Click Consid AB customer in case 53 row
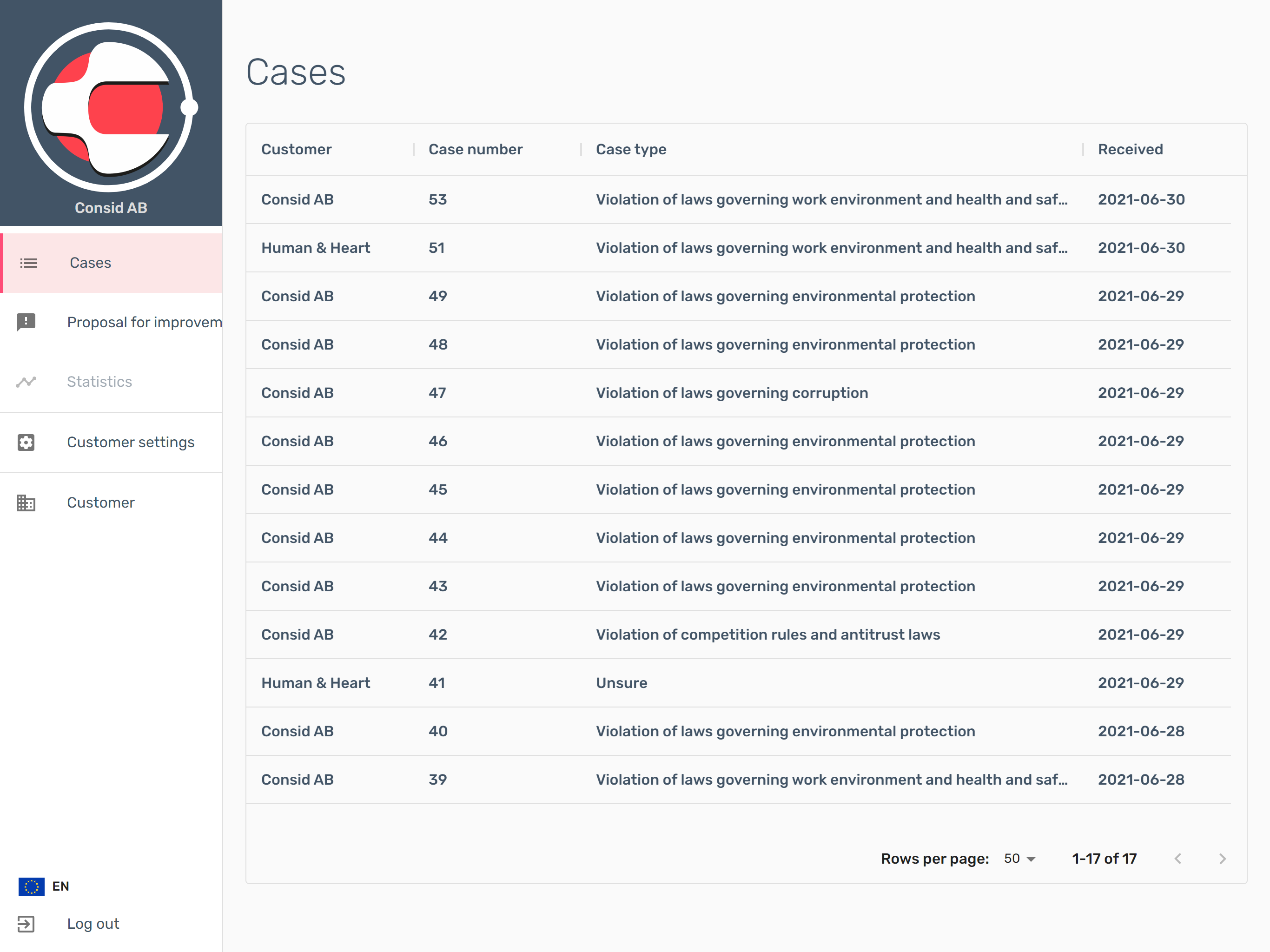This screenshot has height=952, width=1270. click(x=298, y=199)
